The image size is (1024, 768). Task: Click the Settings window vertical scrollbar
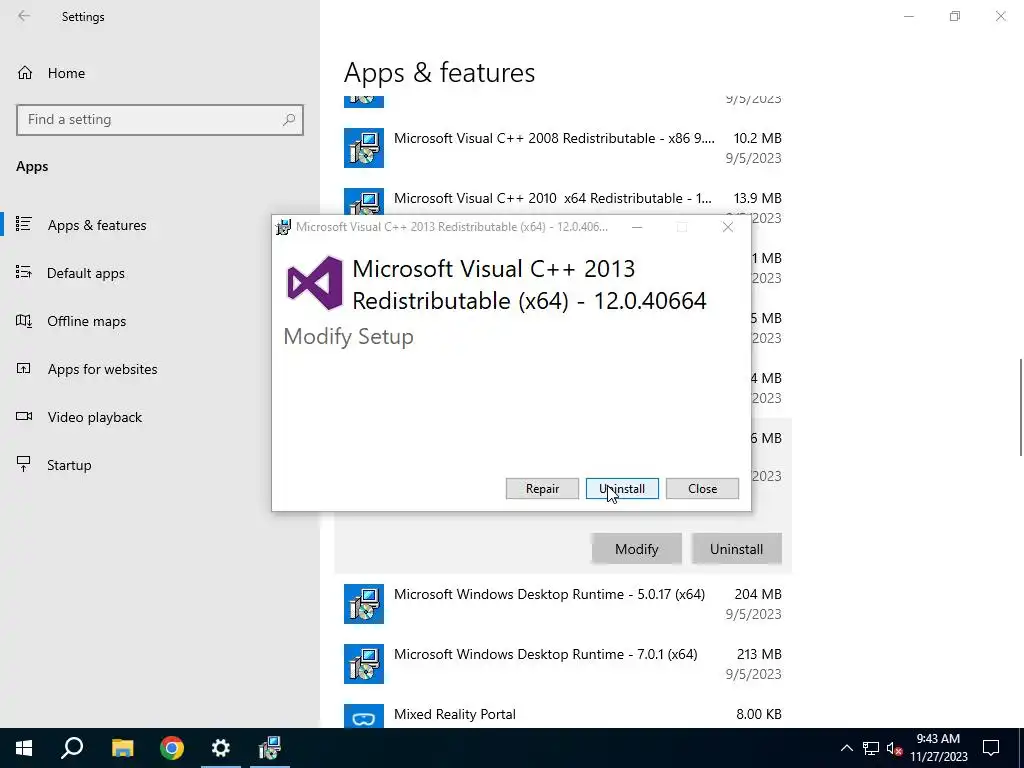1020,407
